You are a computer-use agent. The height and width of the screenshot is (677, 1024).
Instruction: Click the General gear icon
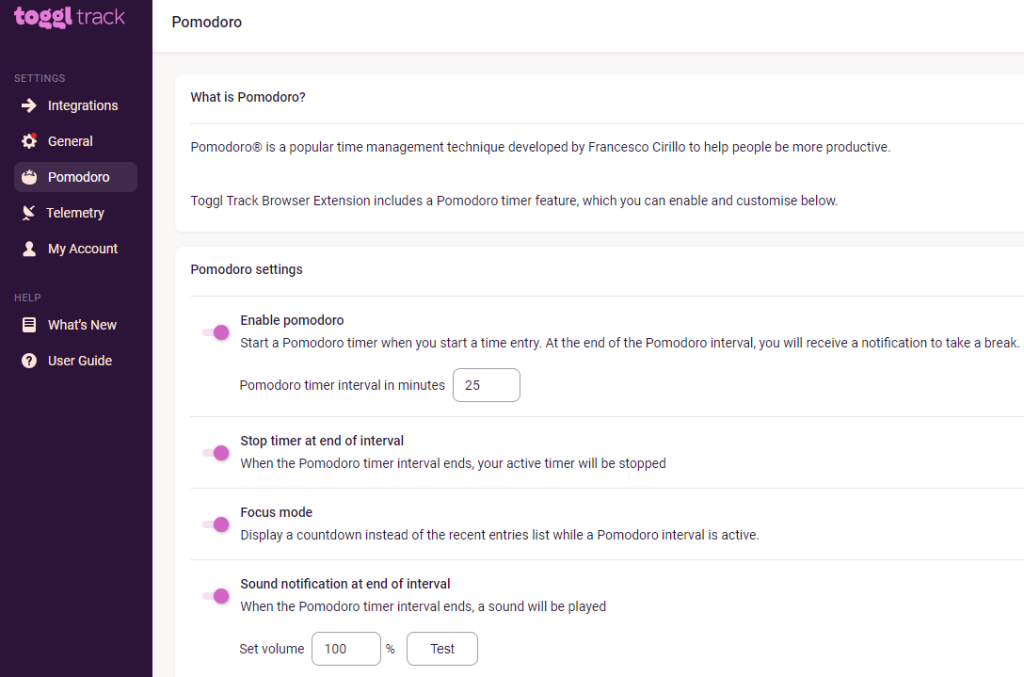[x=29, y=141]
